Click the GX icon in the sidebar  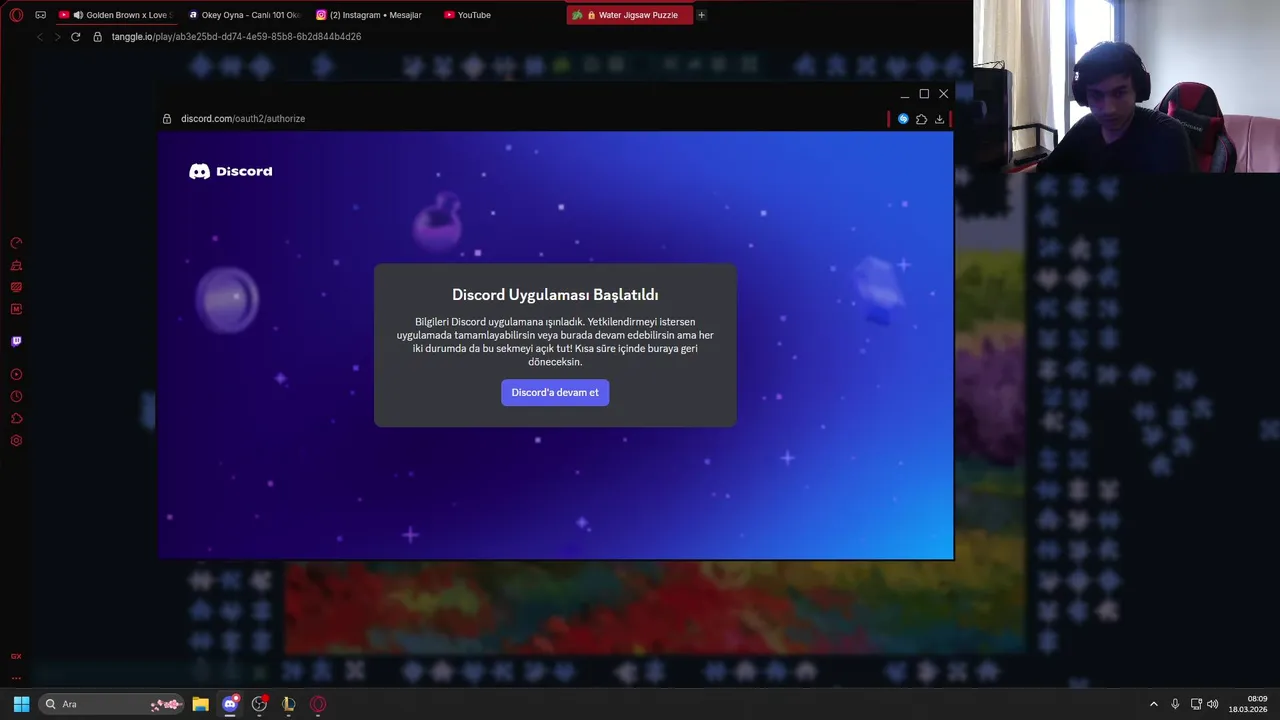point(16,656)
